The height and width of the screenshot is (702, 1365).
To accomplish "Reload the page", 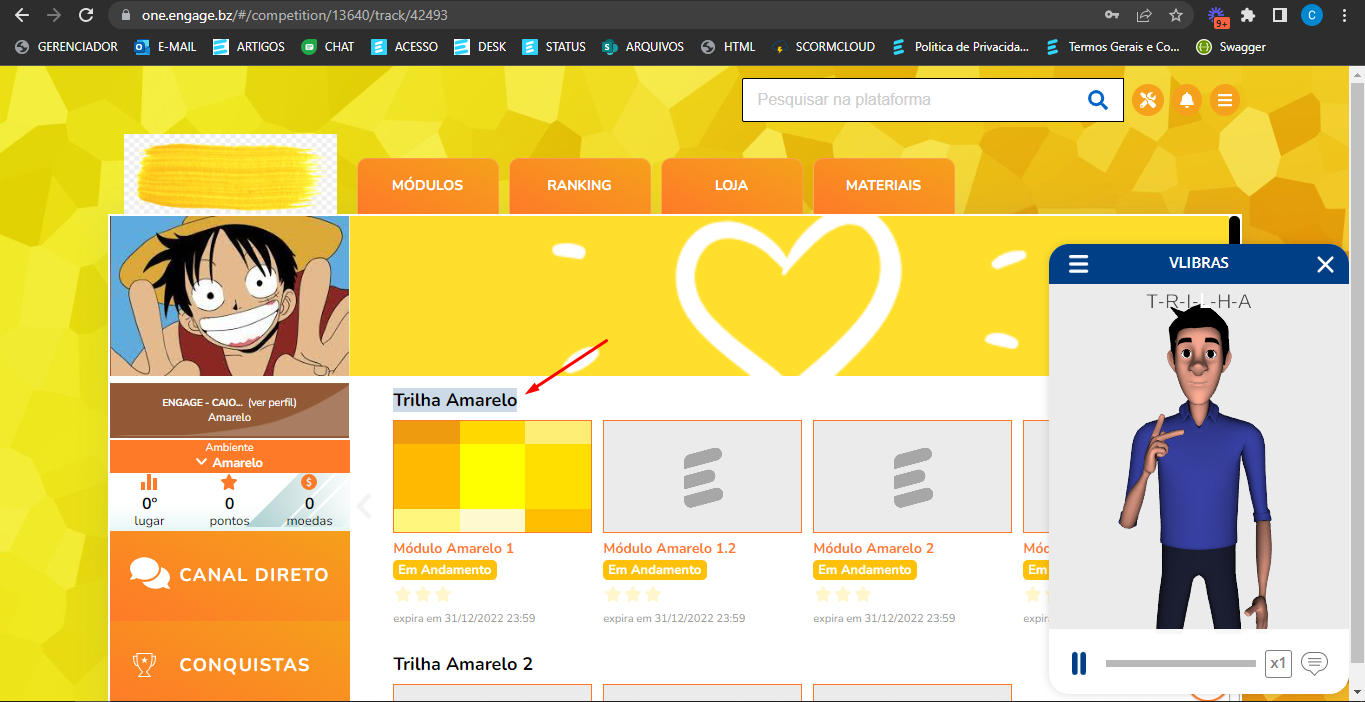I will (x=86, y=15).
